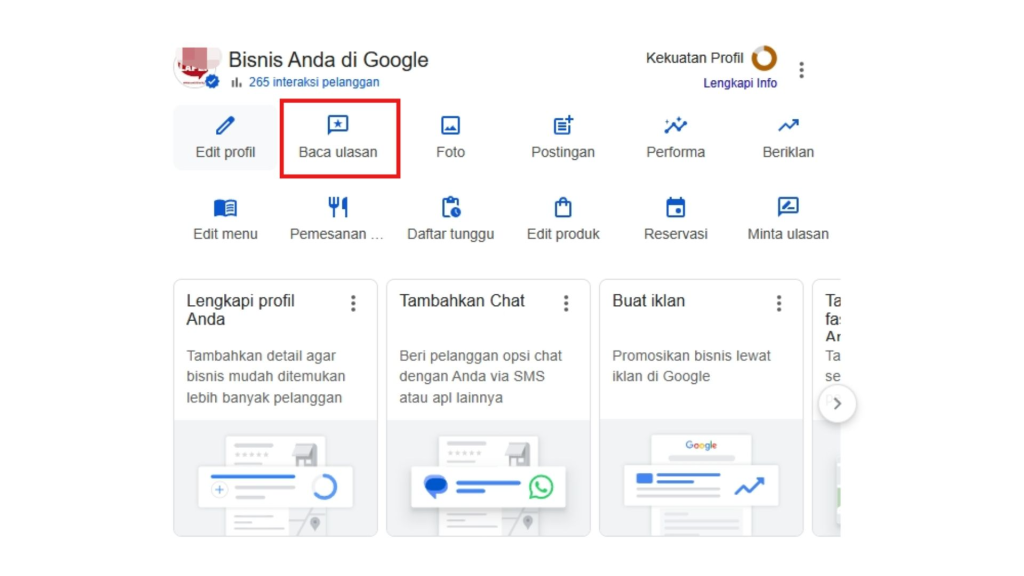
Task: Click the Lengkapi Info link
Action: [x=740, y=83]
